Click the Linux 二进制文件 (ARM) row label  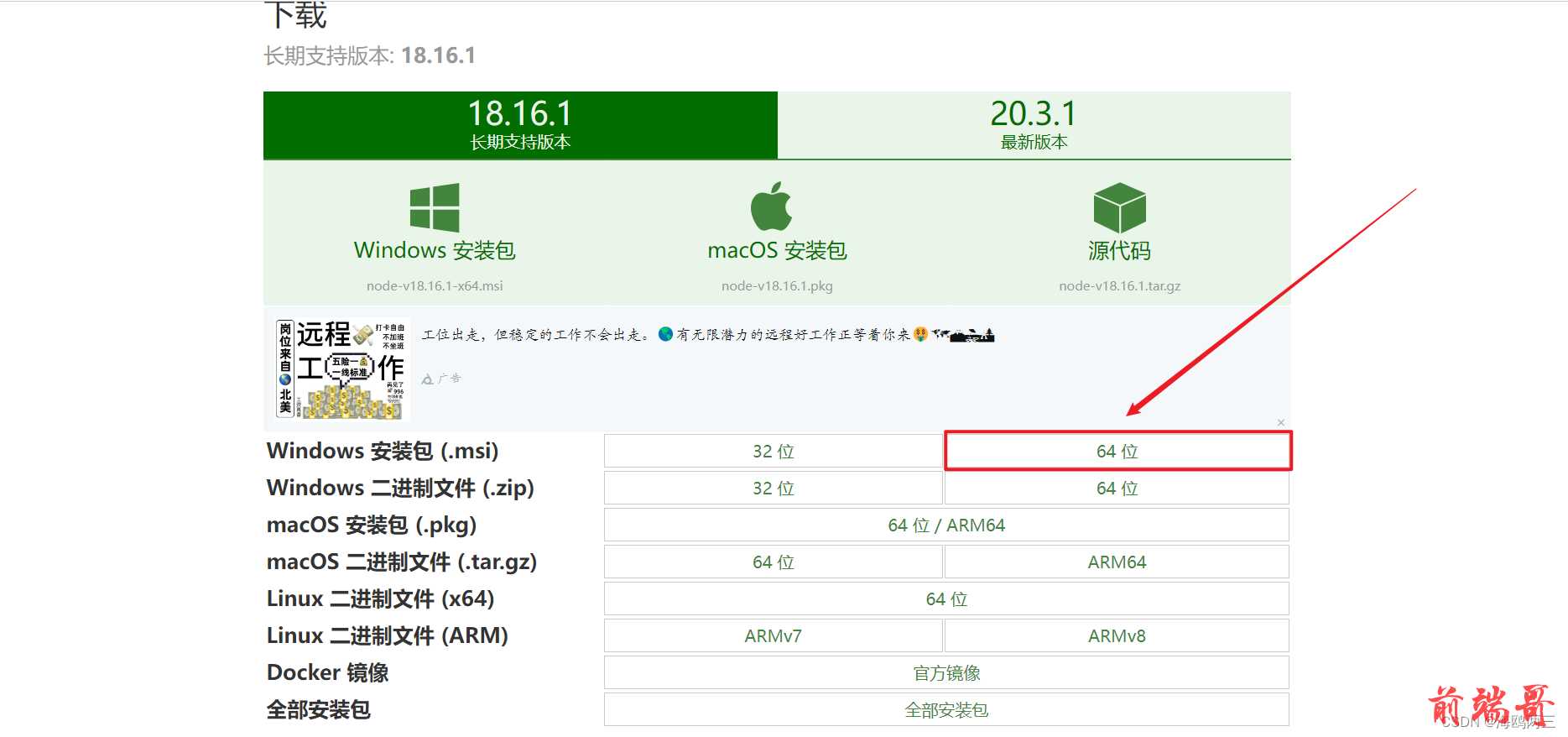(388, 635)
